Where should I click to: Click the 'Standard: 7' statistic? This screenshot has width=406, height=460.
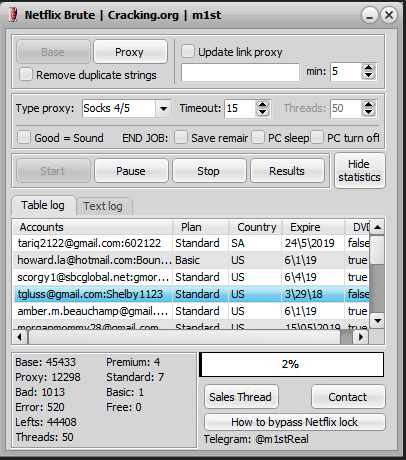[135, 377]
